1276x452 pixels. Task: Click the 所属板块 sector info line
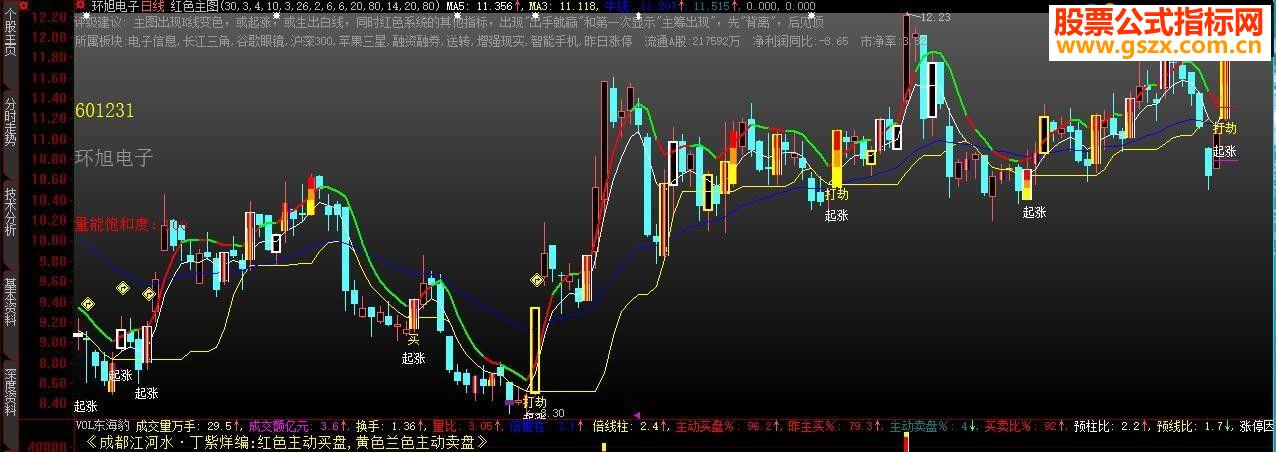click(353, 41)
